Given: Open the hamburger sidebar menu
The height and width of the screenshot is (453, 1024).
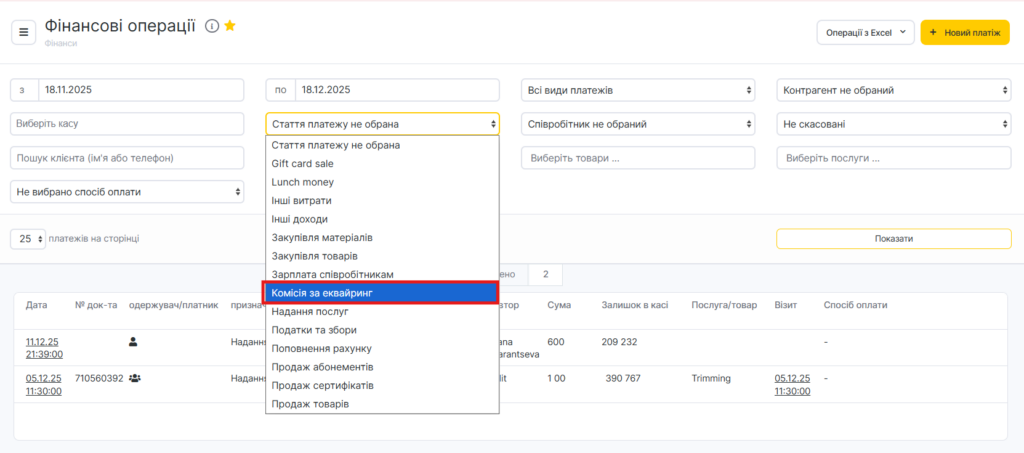Looking at the screenshot, I should click(x=24, y=32).
